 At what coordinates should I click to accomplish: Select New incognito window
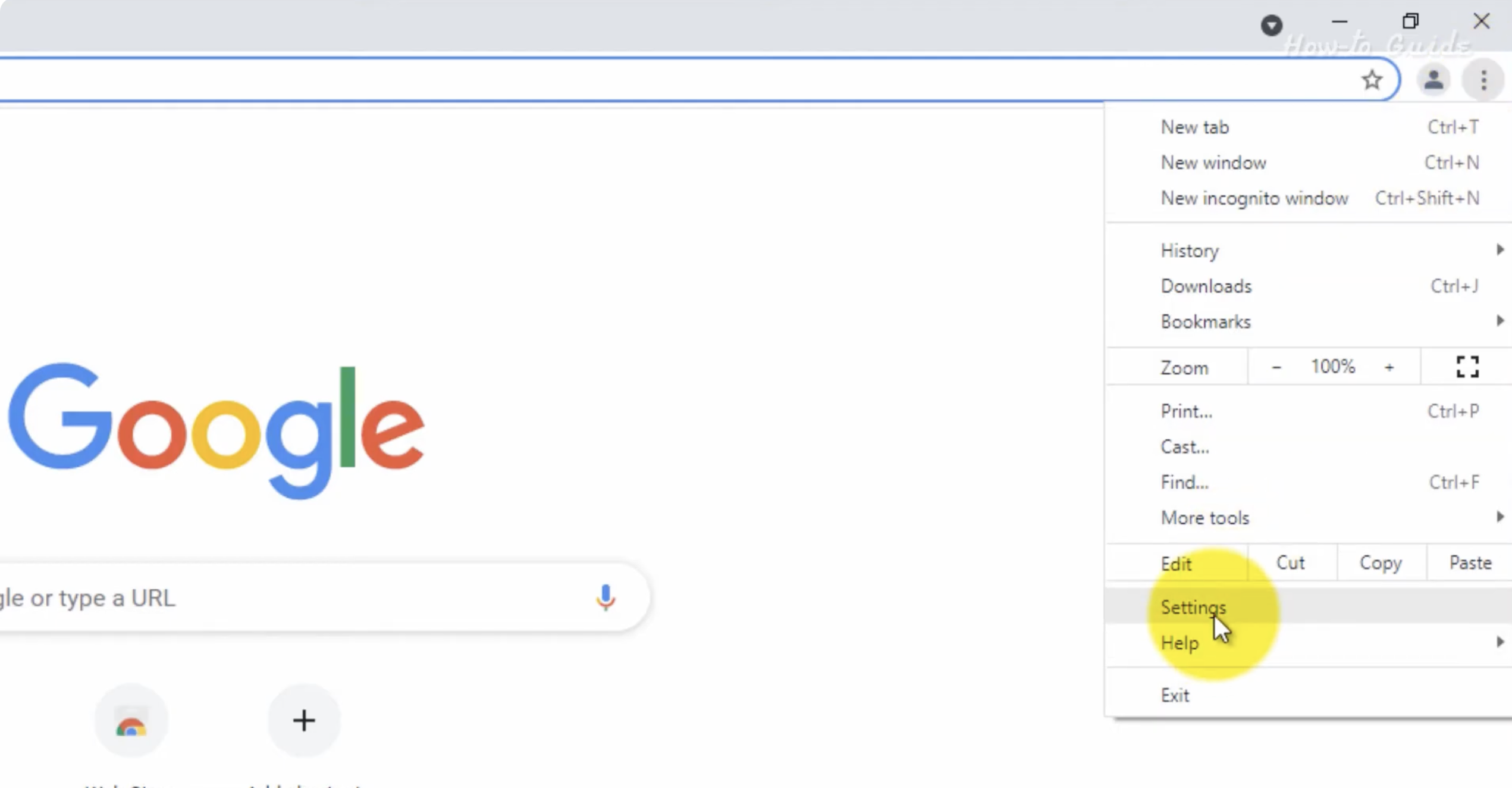click(1254, 198)
